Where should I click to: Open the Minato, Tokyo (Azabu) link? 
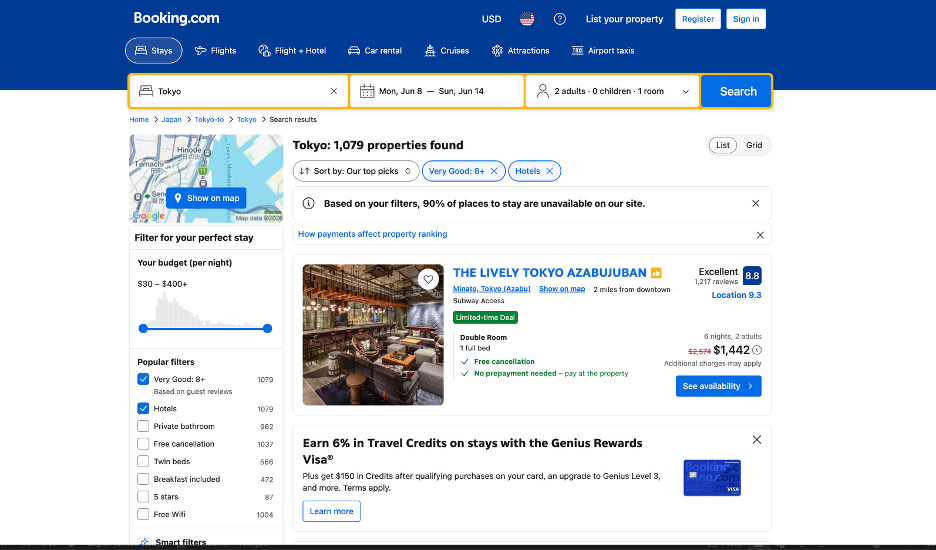coord(491,289)
